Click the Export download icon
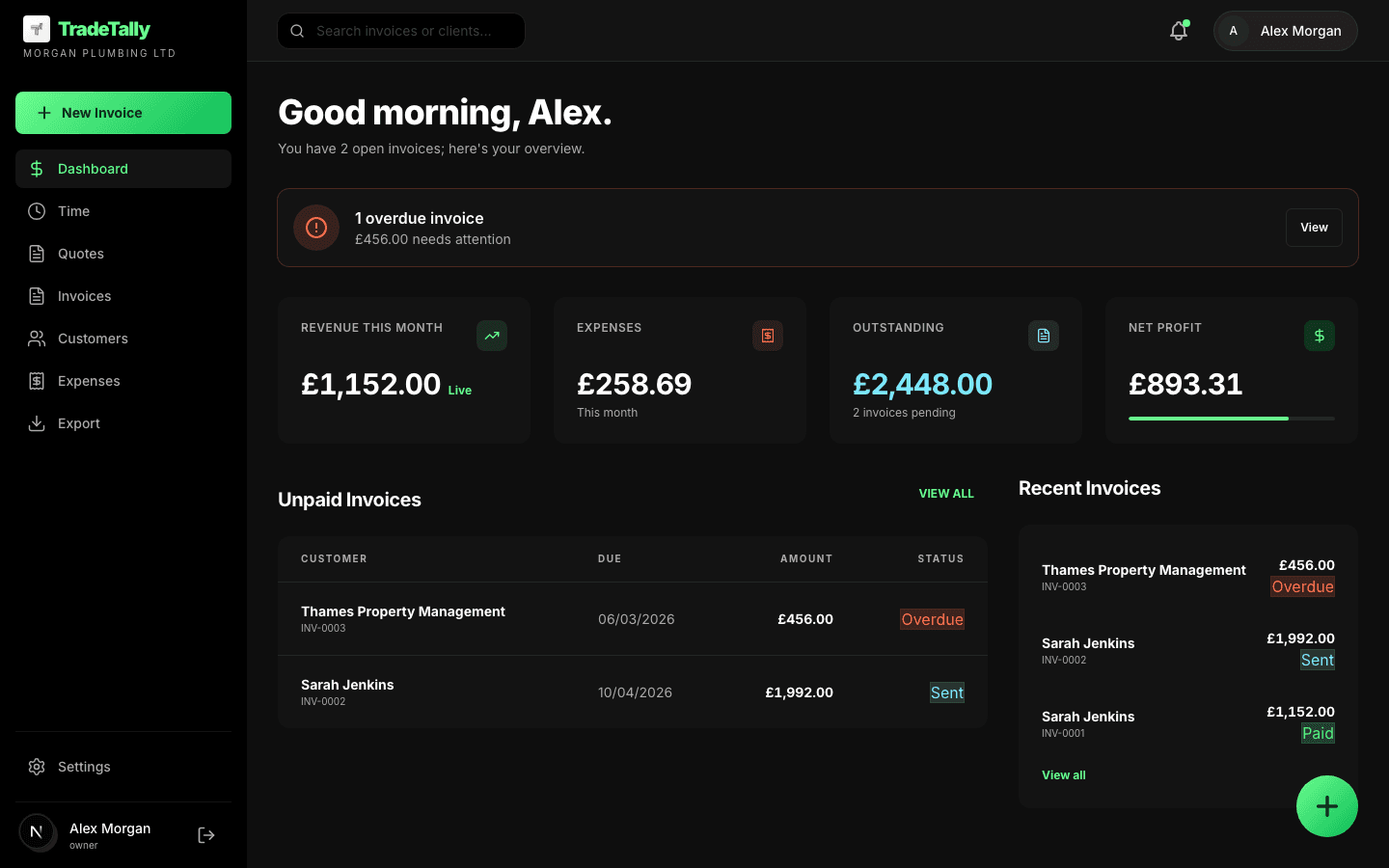Screen dimensions: 1389x868 point(36,422)
